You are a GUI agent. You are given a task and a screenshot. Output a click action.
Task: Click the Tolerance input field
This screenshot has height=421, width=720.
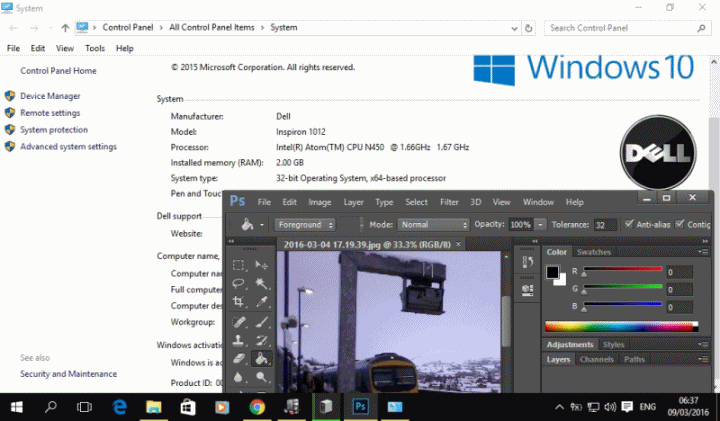click(605, 225)
